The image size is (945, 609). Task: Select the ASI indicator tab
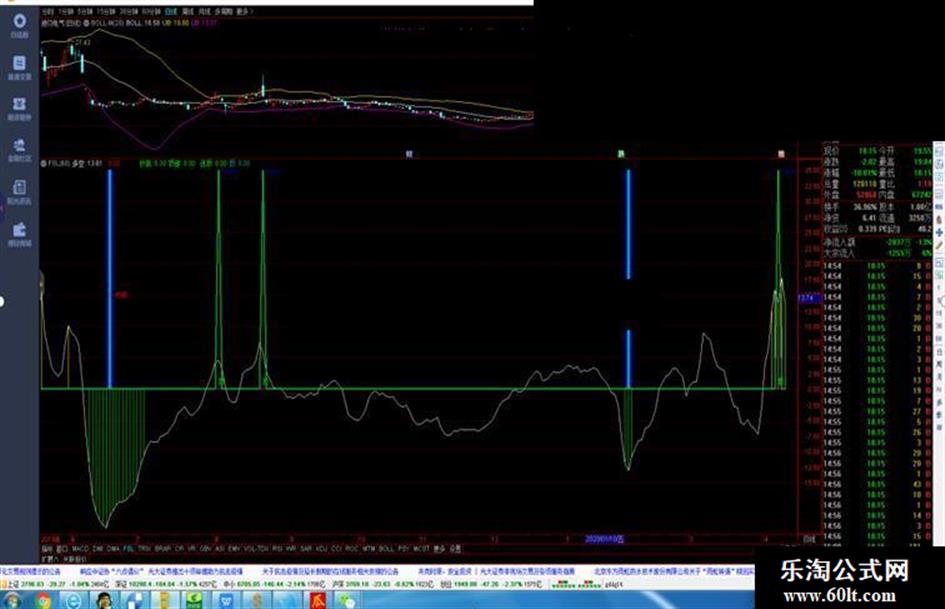(219, 549)
